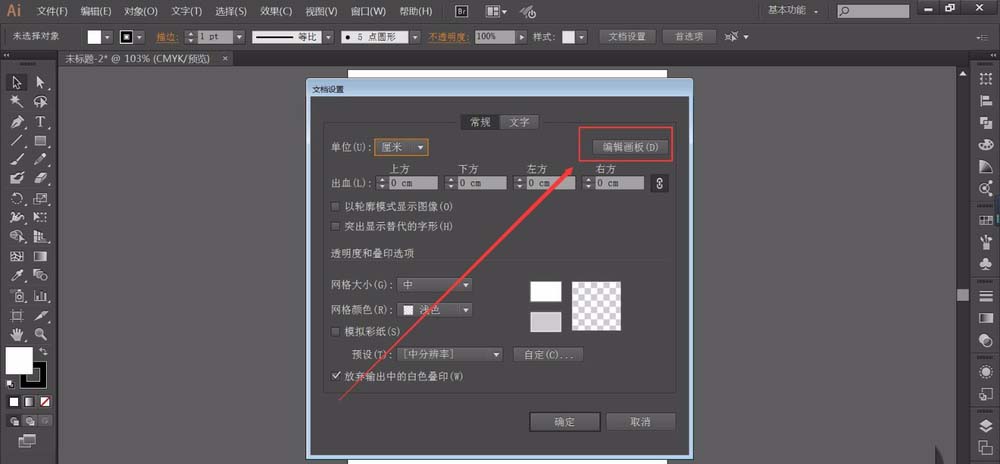Click the 编辑画板 button
The width and height of the screenshot is (1000, 464).
[624, 147]
